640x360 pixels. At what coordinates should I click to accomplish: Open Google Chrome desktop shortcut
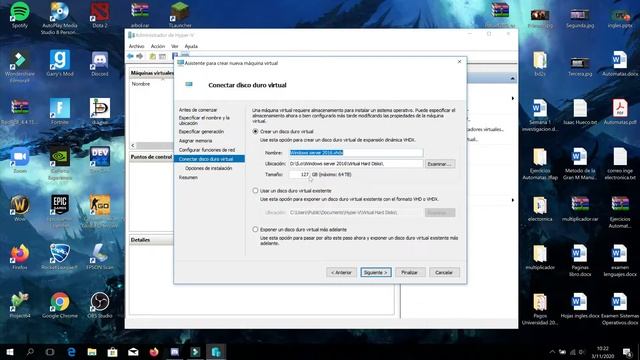[60, 305]
